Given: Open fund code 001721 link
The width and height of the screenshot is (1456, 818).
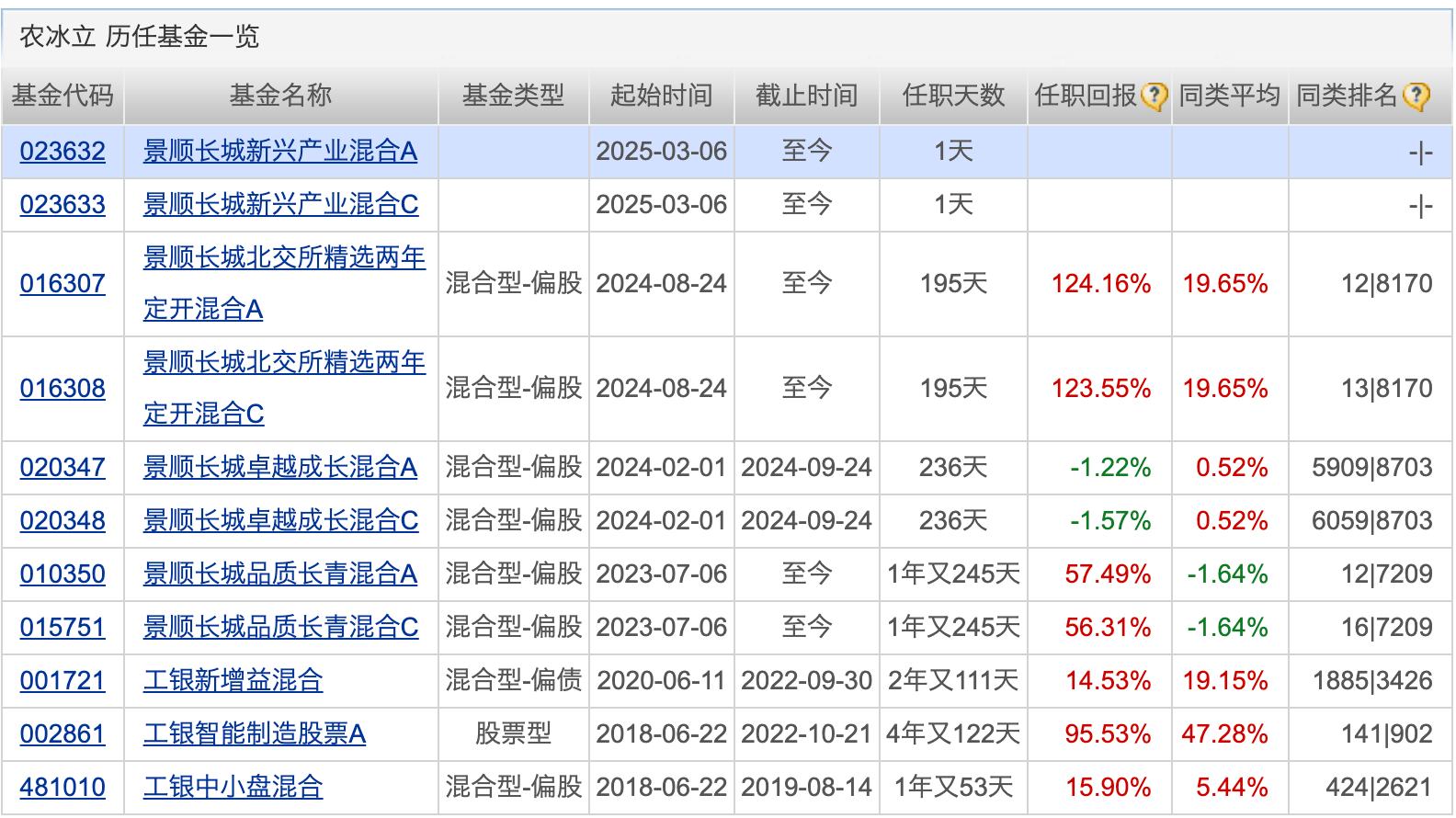Looking at the screenshot, I should [x=63, y=680].
